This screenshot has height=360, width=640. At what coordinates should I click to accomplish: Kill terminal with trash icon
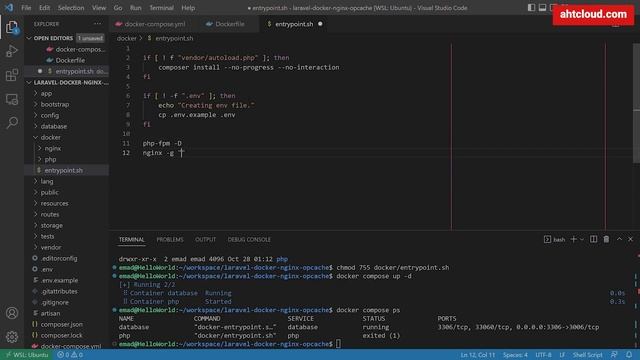pos(607,239)
